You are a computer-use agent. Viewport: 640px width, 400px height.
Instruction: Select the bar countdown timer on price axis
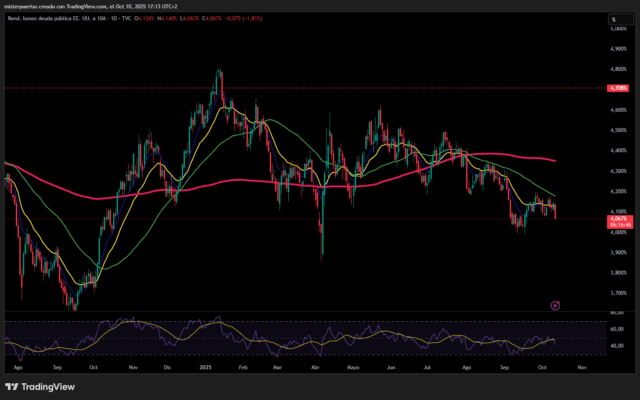click(618, 225)
